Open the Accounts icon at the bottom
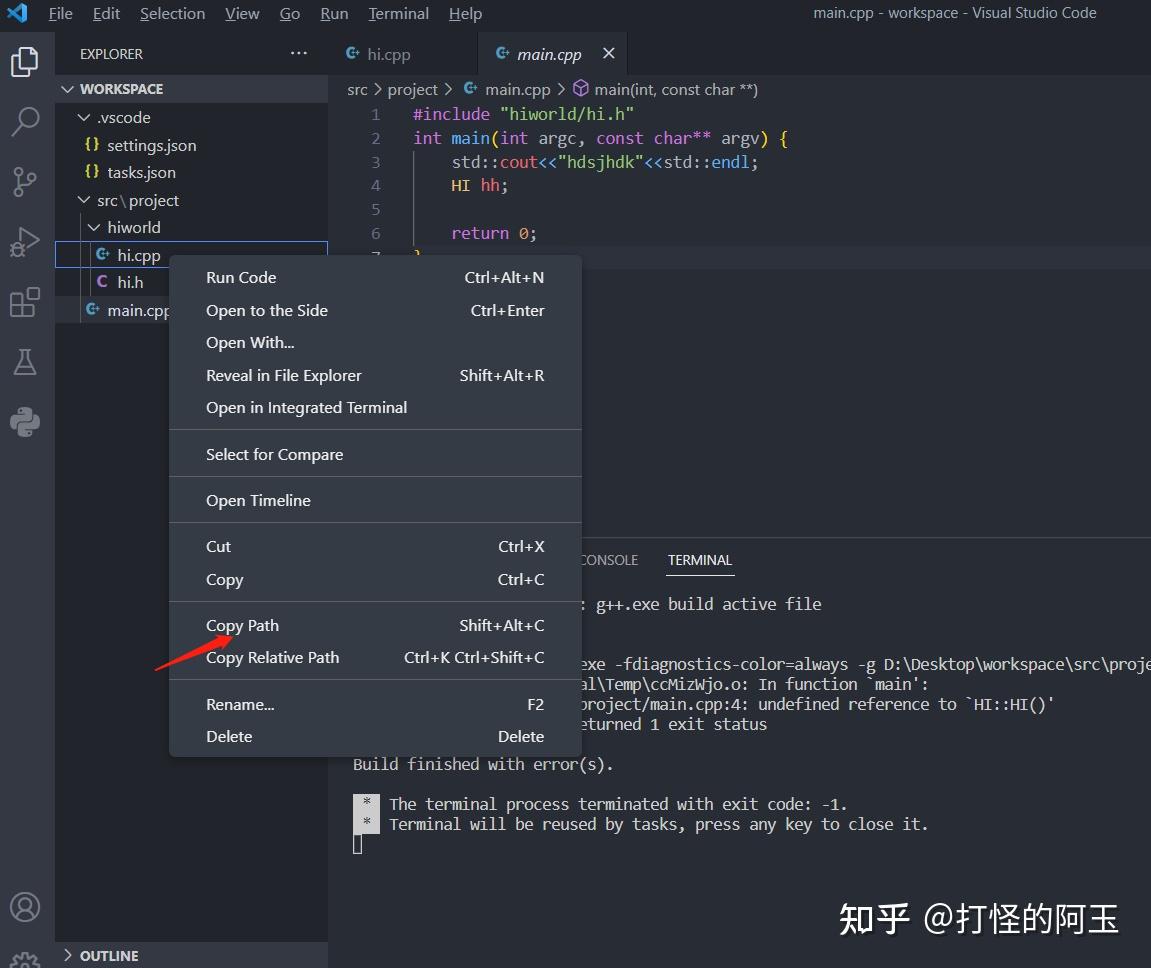 [x=26, y=907]
